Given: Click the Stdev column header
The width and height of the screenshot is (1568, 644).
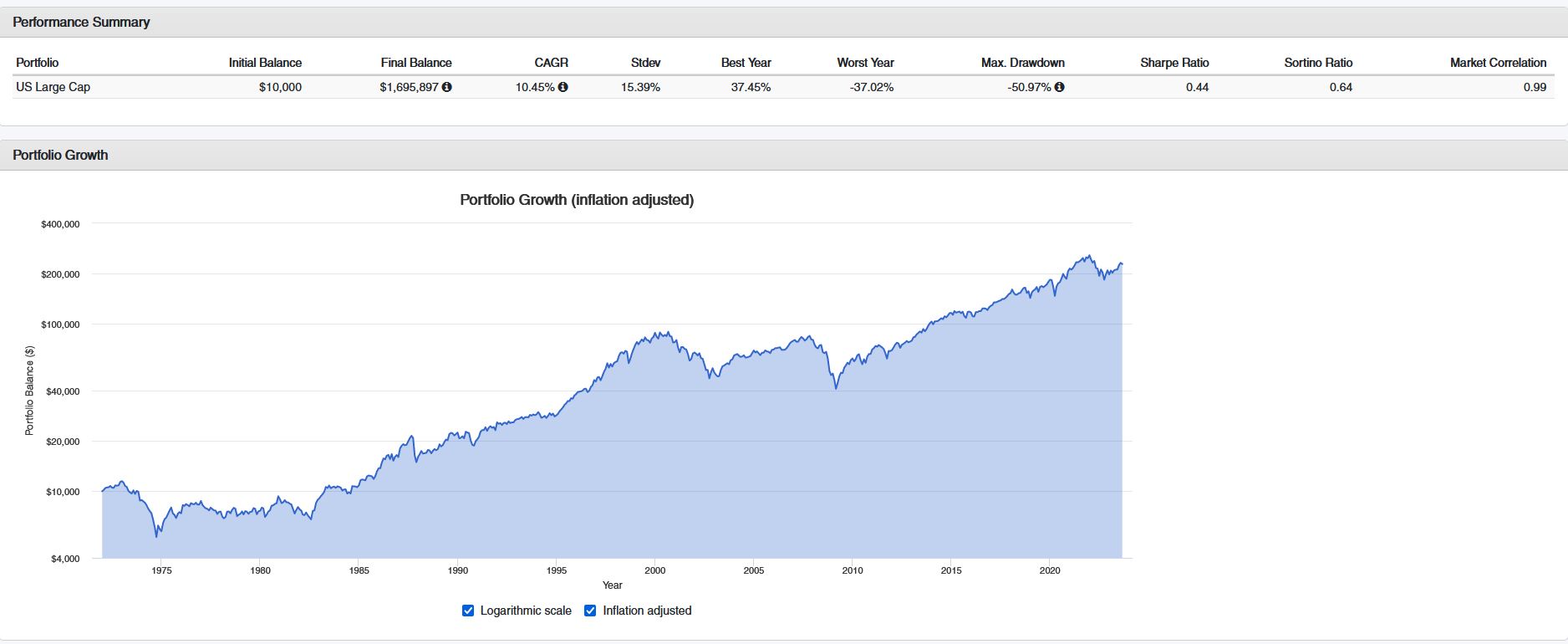Looking at the screenshot, I should 645,63.
